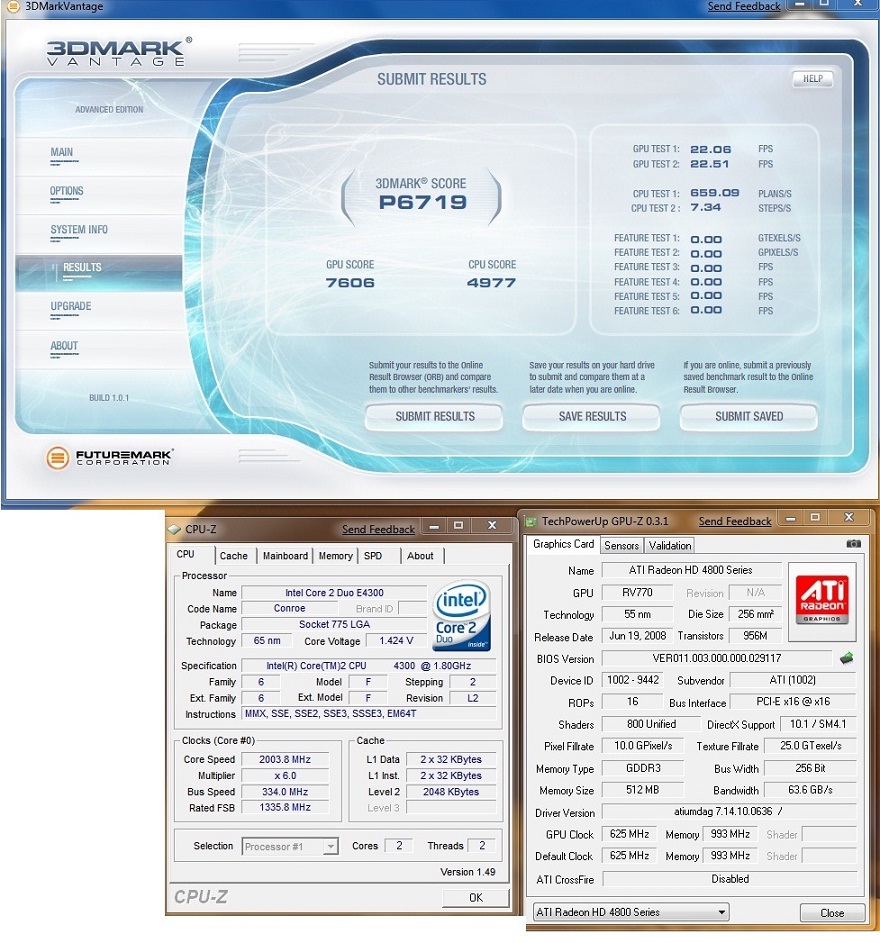Select the CPU tab in CPU-Z
This screenshot has width=880, height=943.
pos(185,554)
